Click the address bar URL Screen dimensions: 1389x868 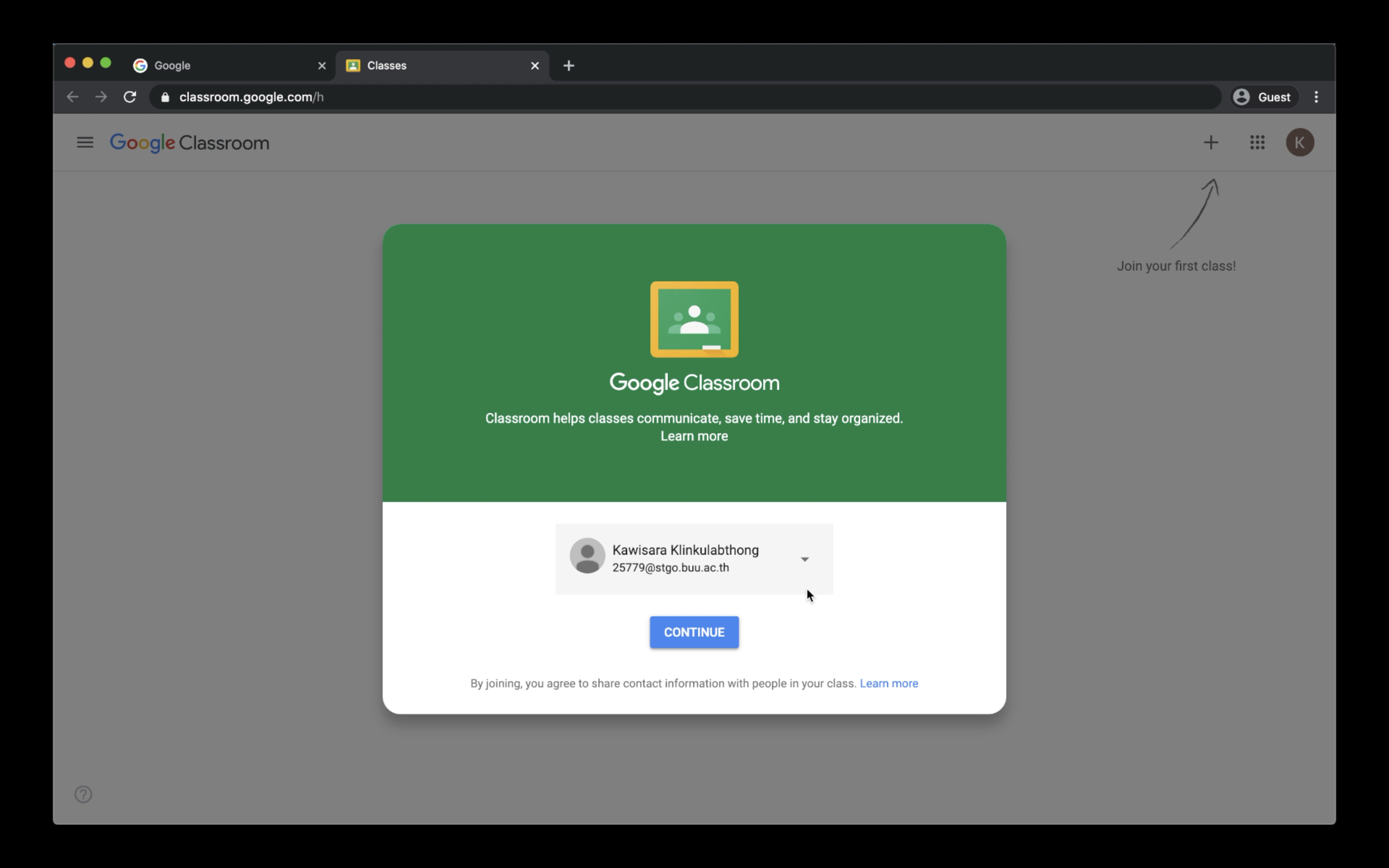[x=251, y=97]
